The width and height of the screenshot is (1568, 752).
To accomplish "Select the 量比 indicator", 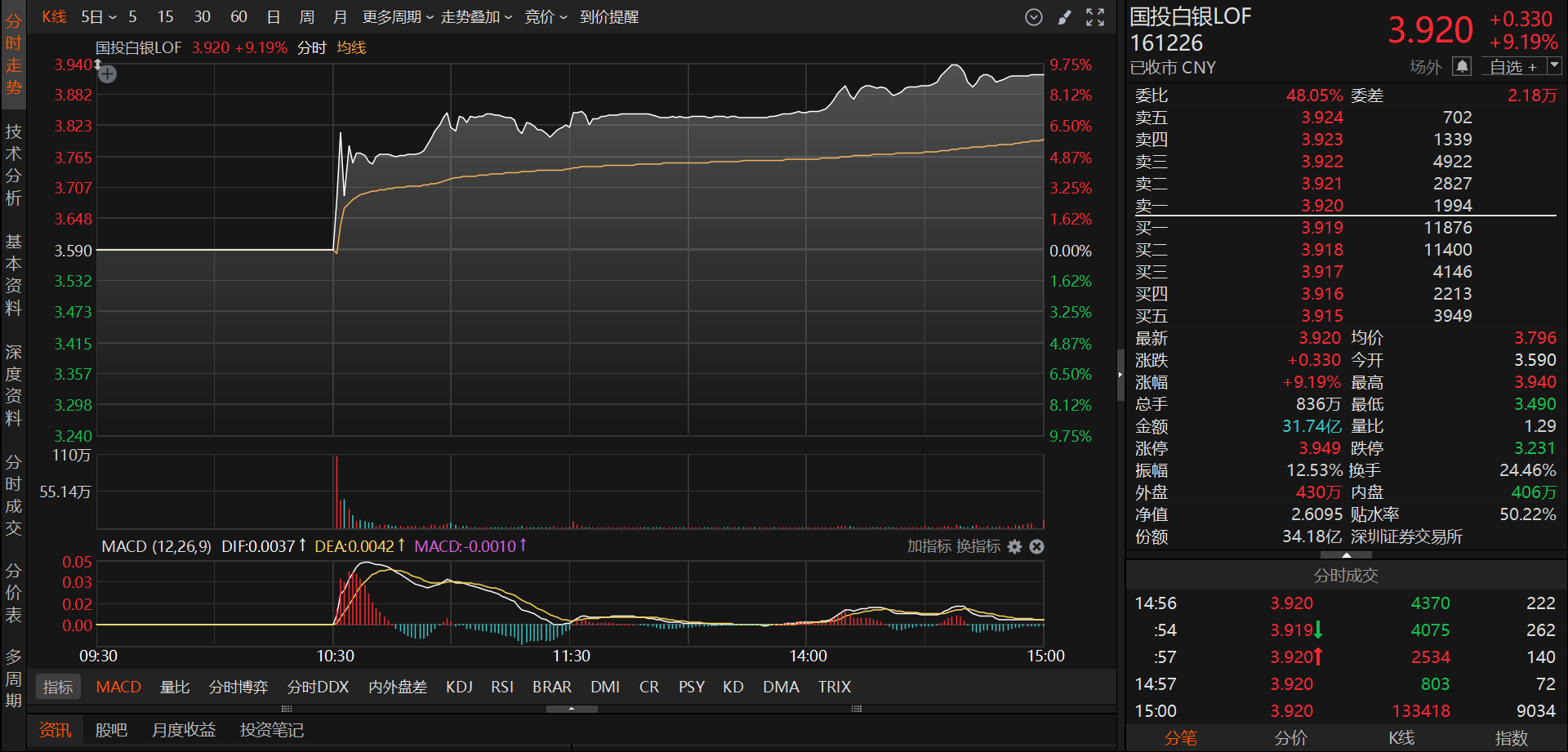I will coord(175,687).
